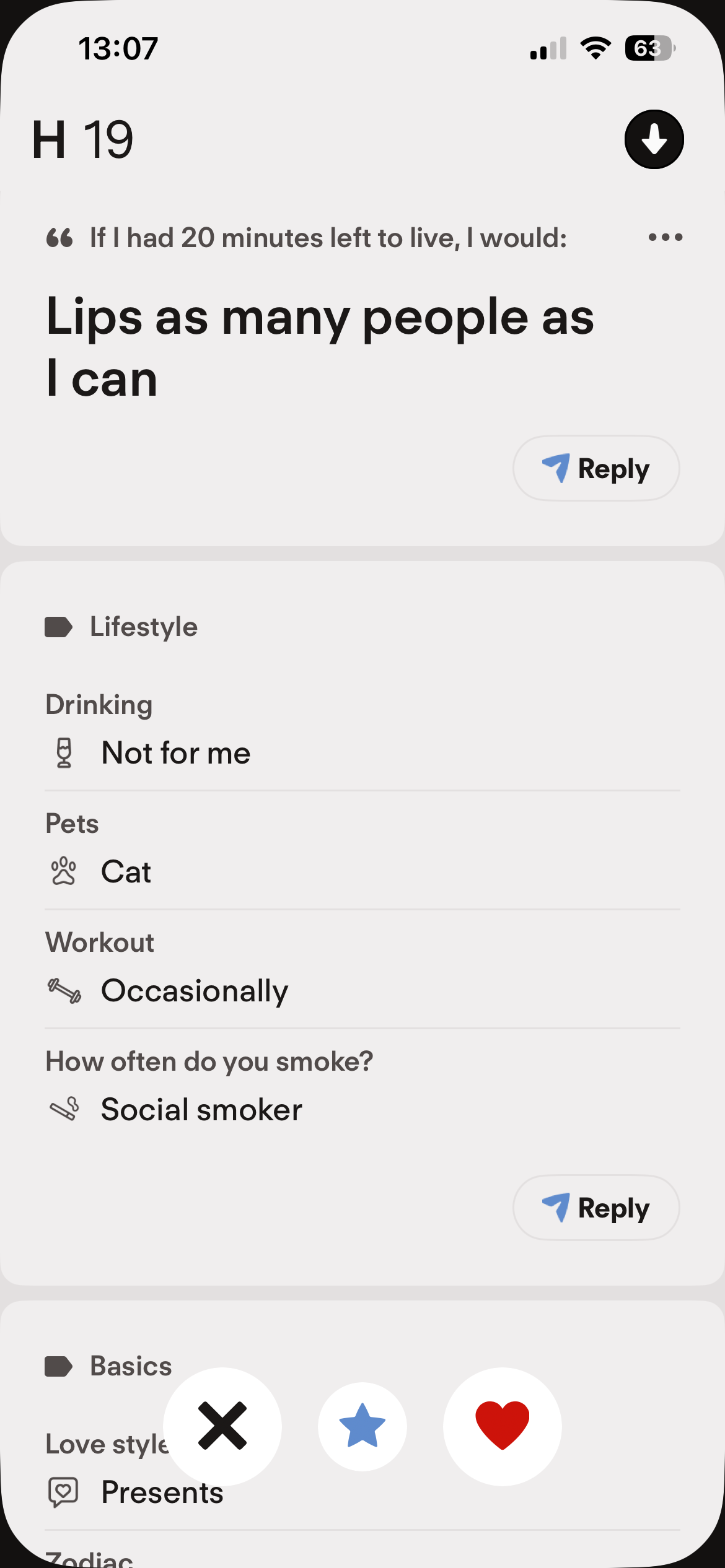Image resolution: width=725 pixels, height=1568 pixels.
Task: Tap the dumbbell Workout icon
Action: click(x=64, y=990)
